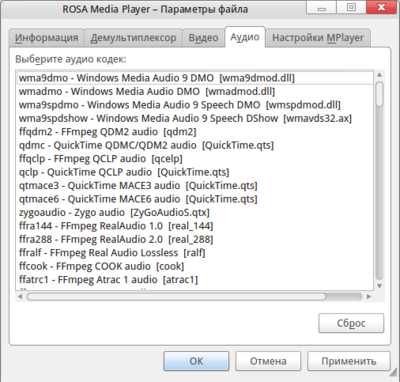Switch to the Информация tab
Image resolution: width=400 pixels, height=382 pixels.
coord(46,38)
